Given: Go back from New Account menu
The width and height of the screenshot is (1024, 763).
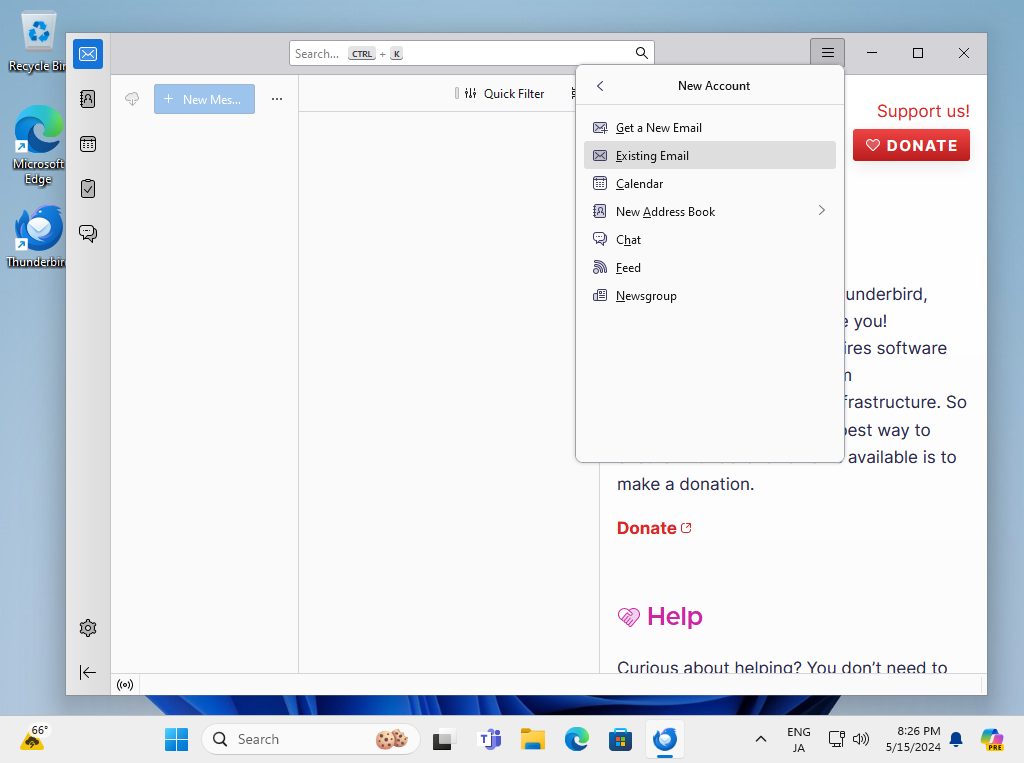Looking at the screenshot, I should click(600, 86).
